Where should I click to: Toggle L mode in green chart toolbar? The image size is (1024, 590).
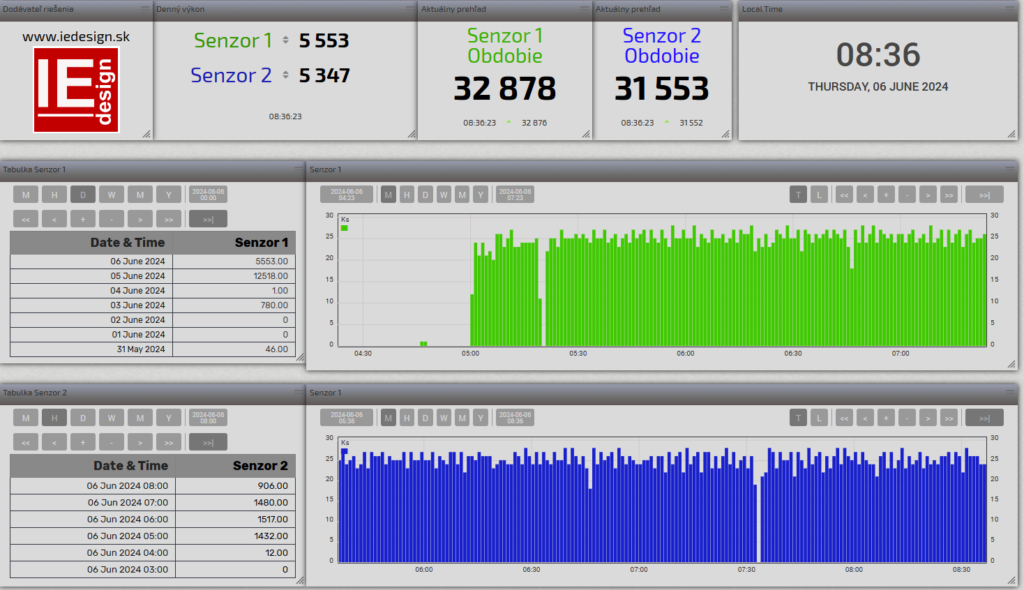[x=819, y=195]
